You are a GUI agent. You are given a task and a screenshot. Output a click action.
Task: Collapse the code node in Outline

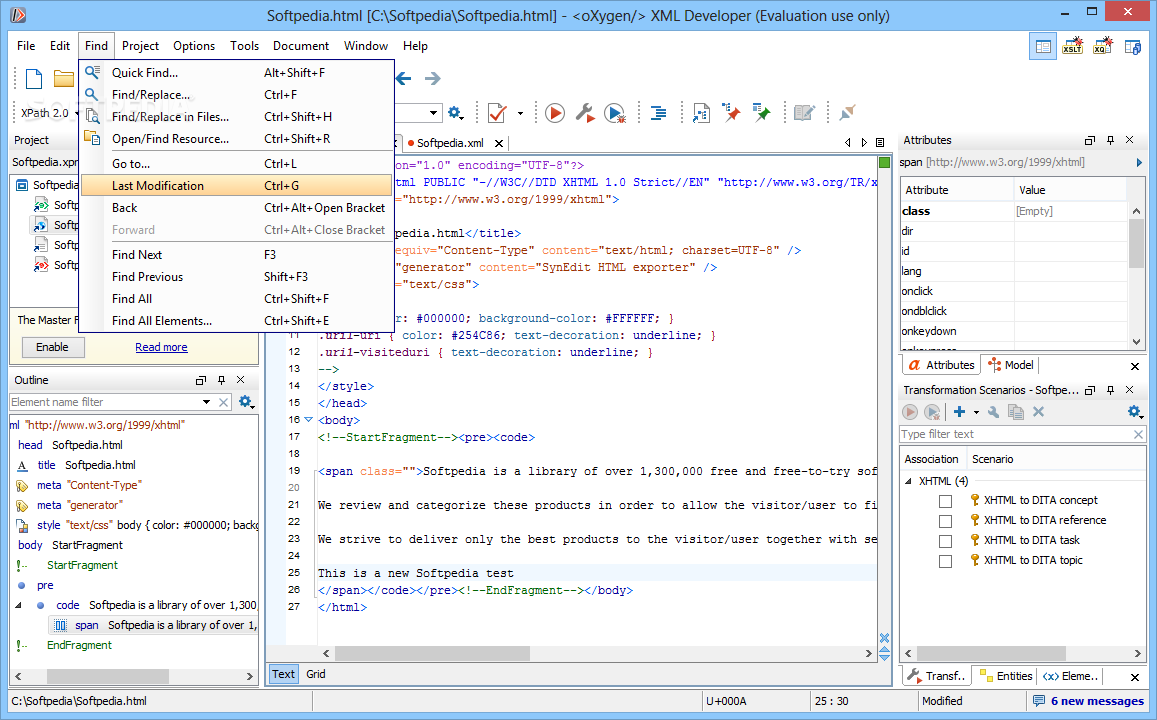[x=18, y=605]
